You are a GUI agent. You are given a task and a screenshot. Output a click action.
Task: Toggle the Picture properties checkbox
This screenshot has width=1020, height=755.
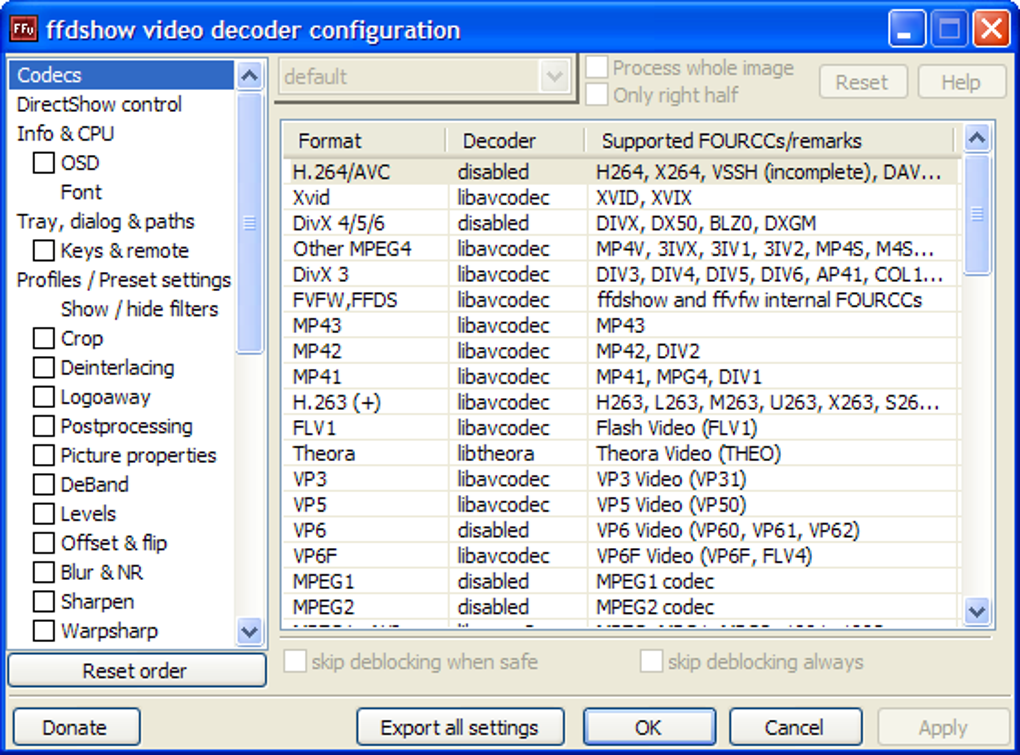44,455
